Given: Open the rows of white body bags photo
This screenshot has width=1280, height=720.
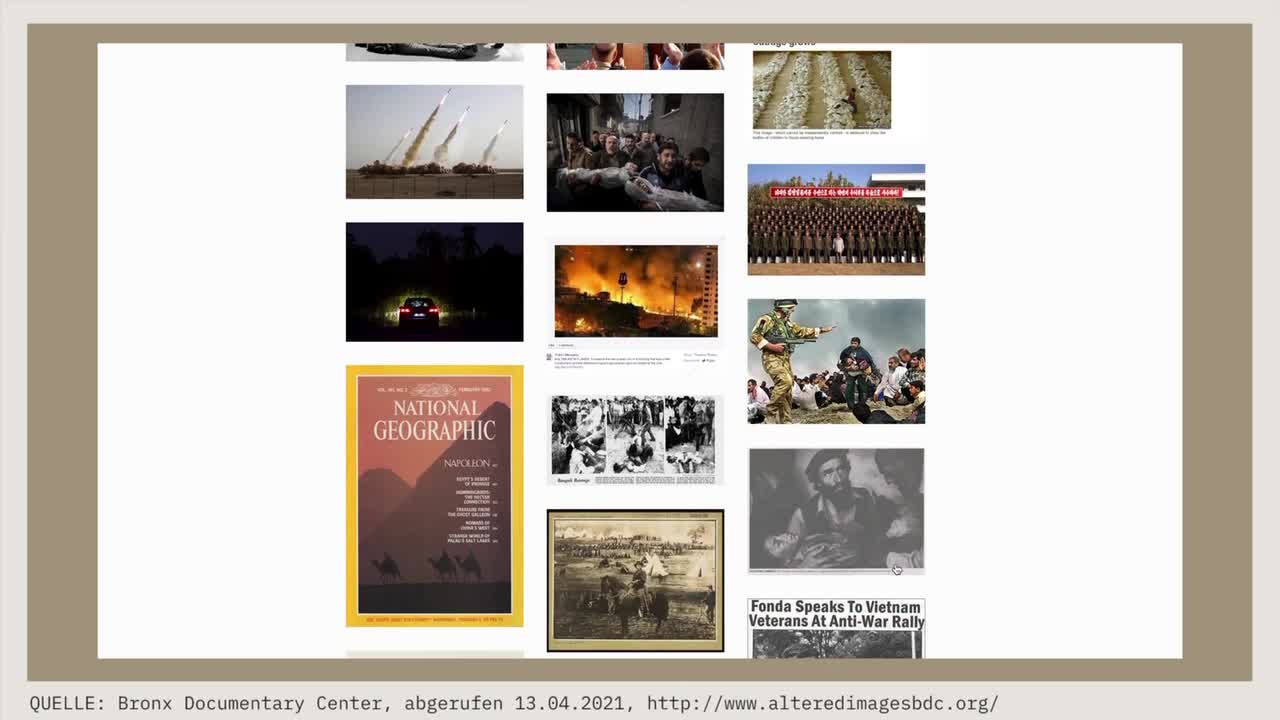Looking at the screenshot, I should click(822, 90).
